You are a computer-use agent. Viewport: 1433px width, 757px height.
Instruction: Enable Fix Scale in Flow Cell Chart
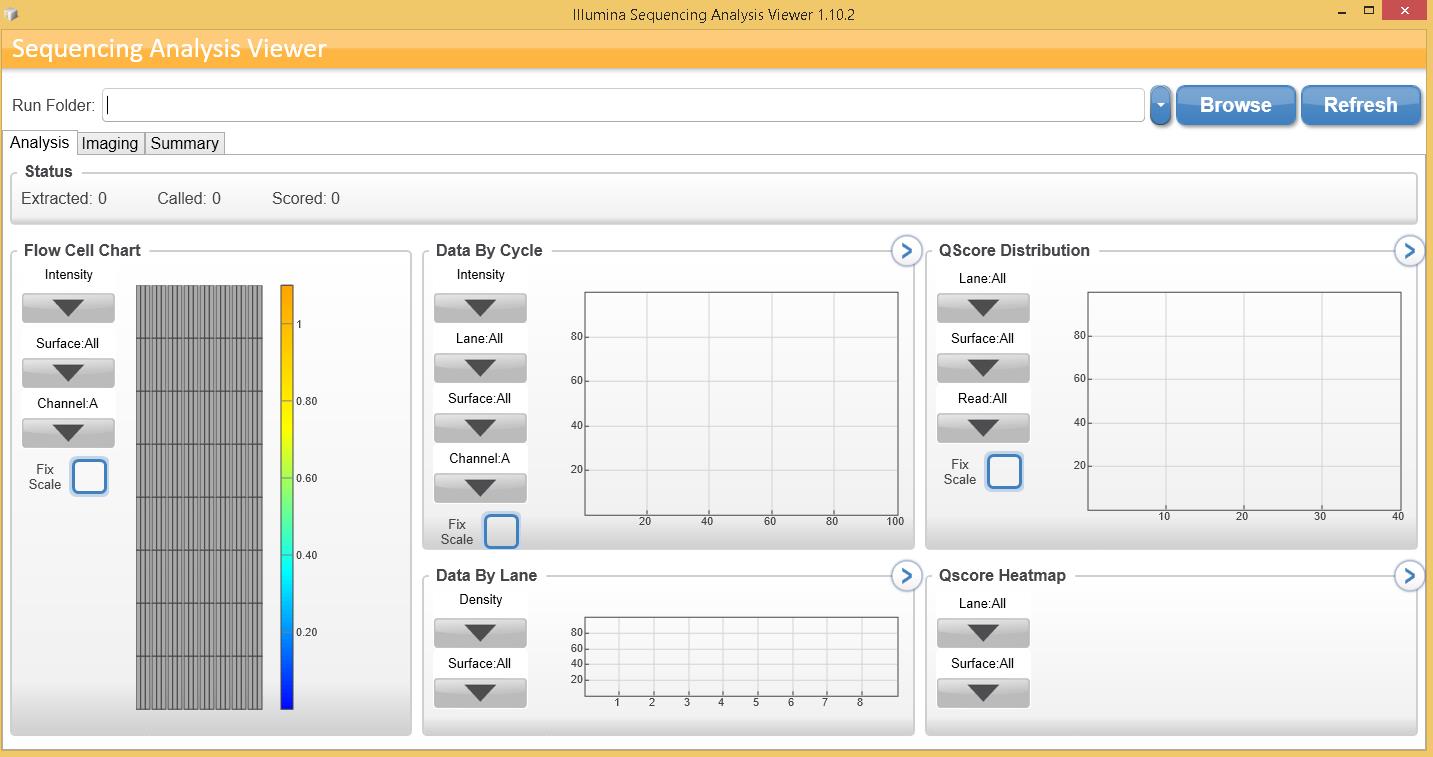click(x=89, y=476)
